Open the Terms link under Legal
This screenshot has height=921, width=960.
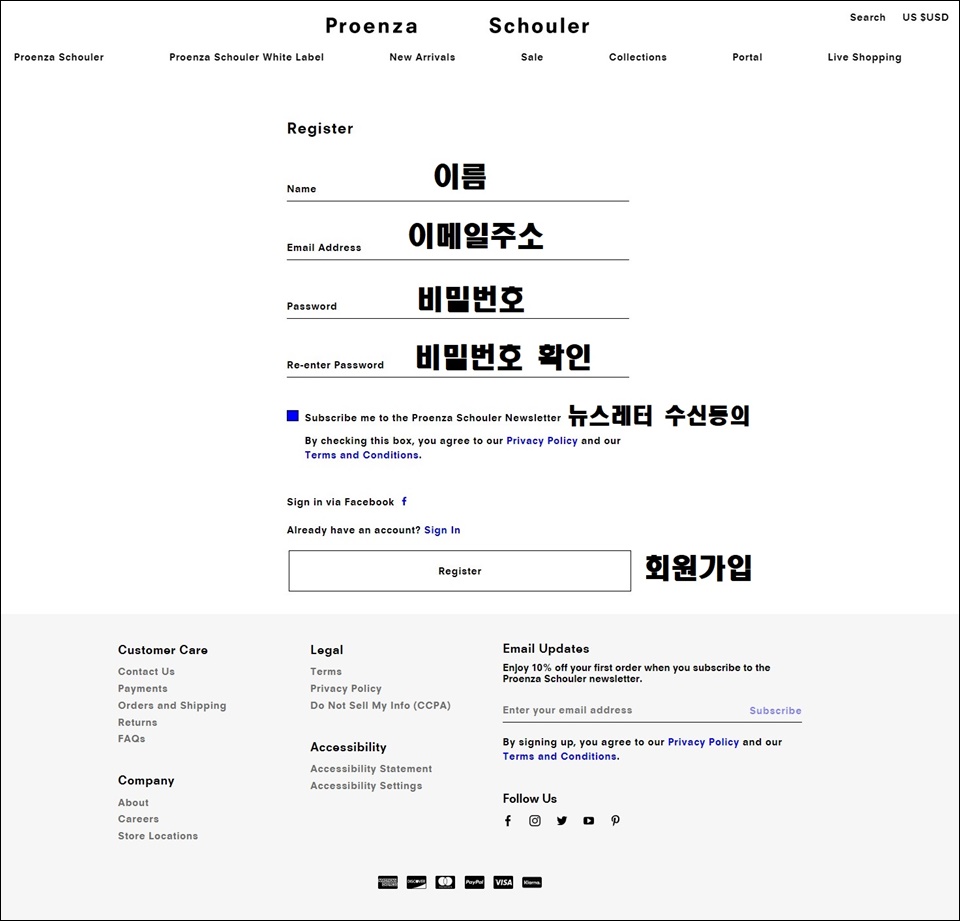[x=326, y=672]
